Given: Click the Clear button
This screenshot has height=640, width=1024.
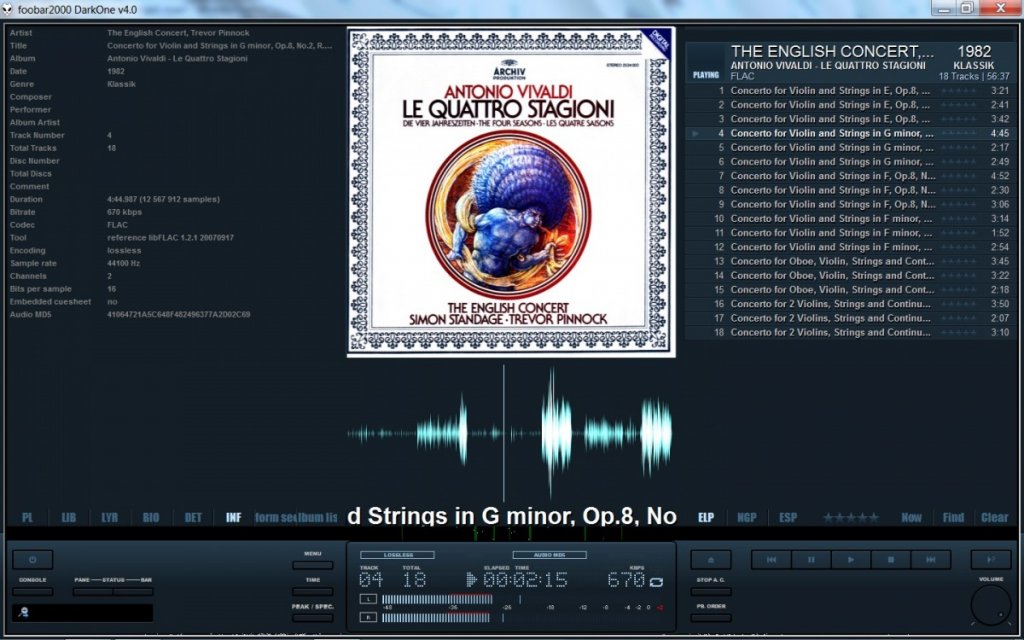Looking at the screenshot, I should [x=995, y=517].
